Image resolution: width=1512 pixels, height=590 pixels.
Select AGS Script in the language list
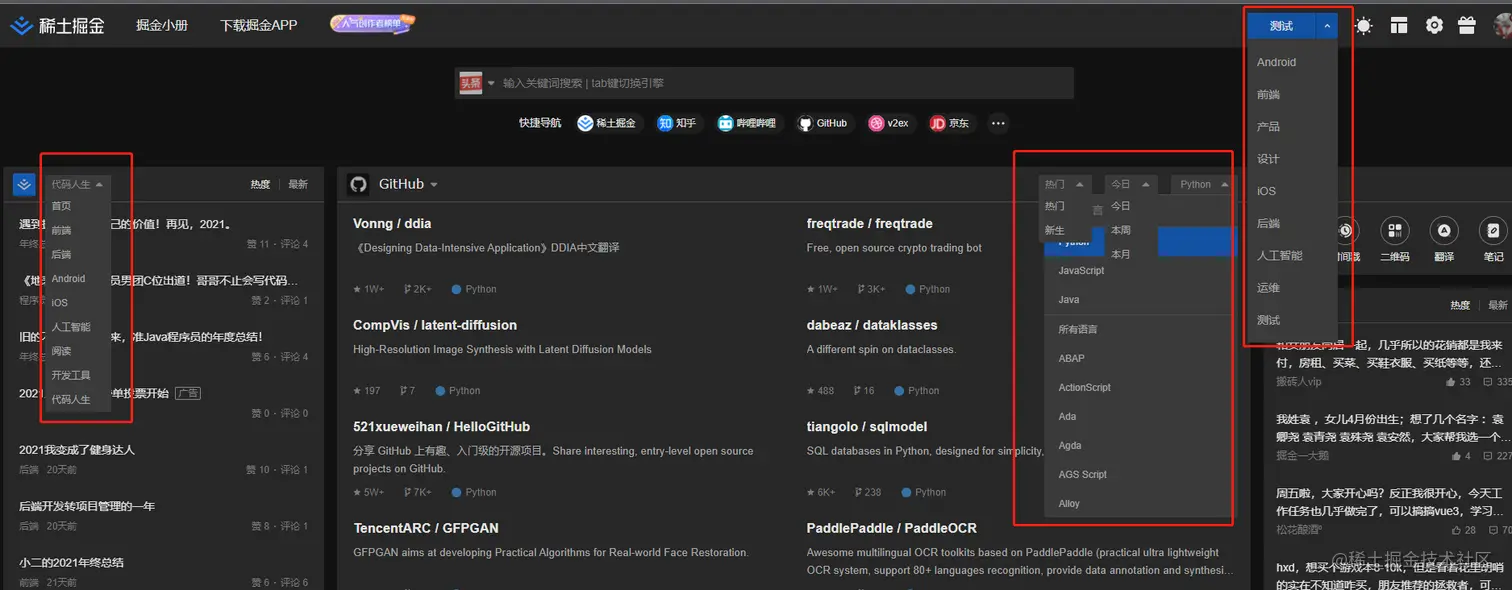point(1082,475)
